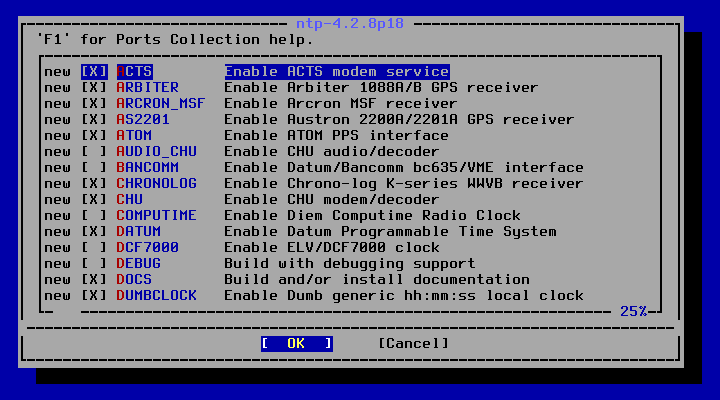Toggle the ARBITER checkbox
This screenshot has width=720, height=400.
click(94, 88)
